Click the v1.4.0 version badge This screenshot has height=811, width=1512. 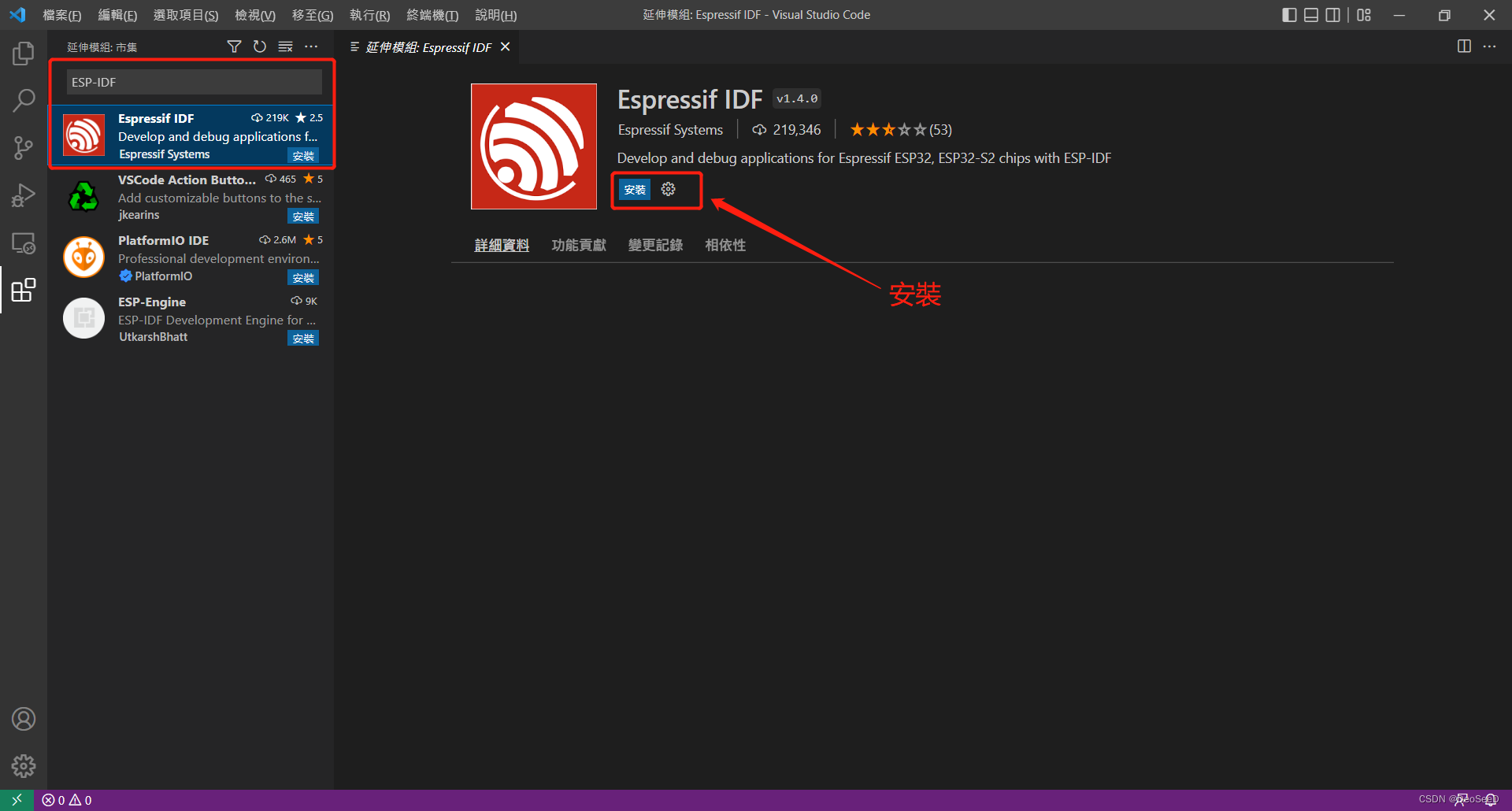pyautogui.click(x=797, y=98)
